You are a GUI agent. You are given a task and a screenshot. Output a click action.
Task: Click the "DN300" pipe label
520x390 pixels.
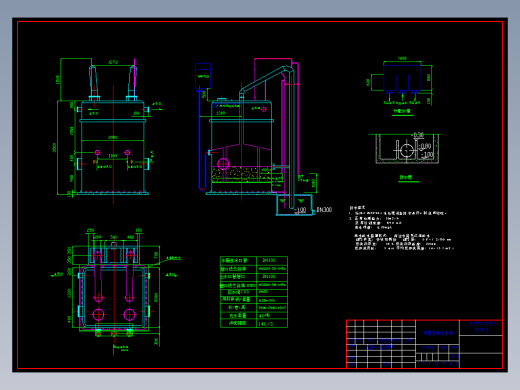(x=324, y=210)
